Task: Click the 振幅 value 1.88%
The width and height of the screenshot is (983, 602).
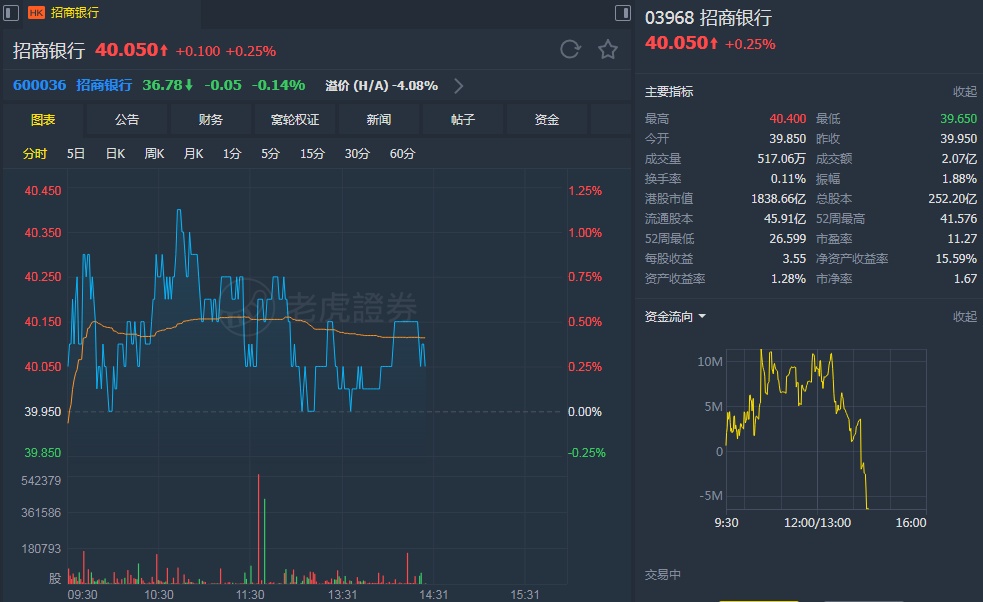Action: click(959, 179)
